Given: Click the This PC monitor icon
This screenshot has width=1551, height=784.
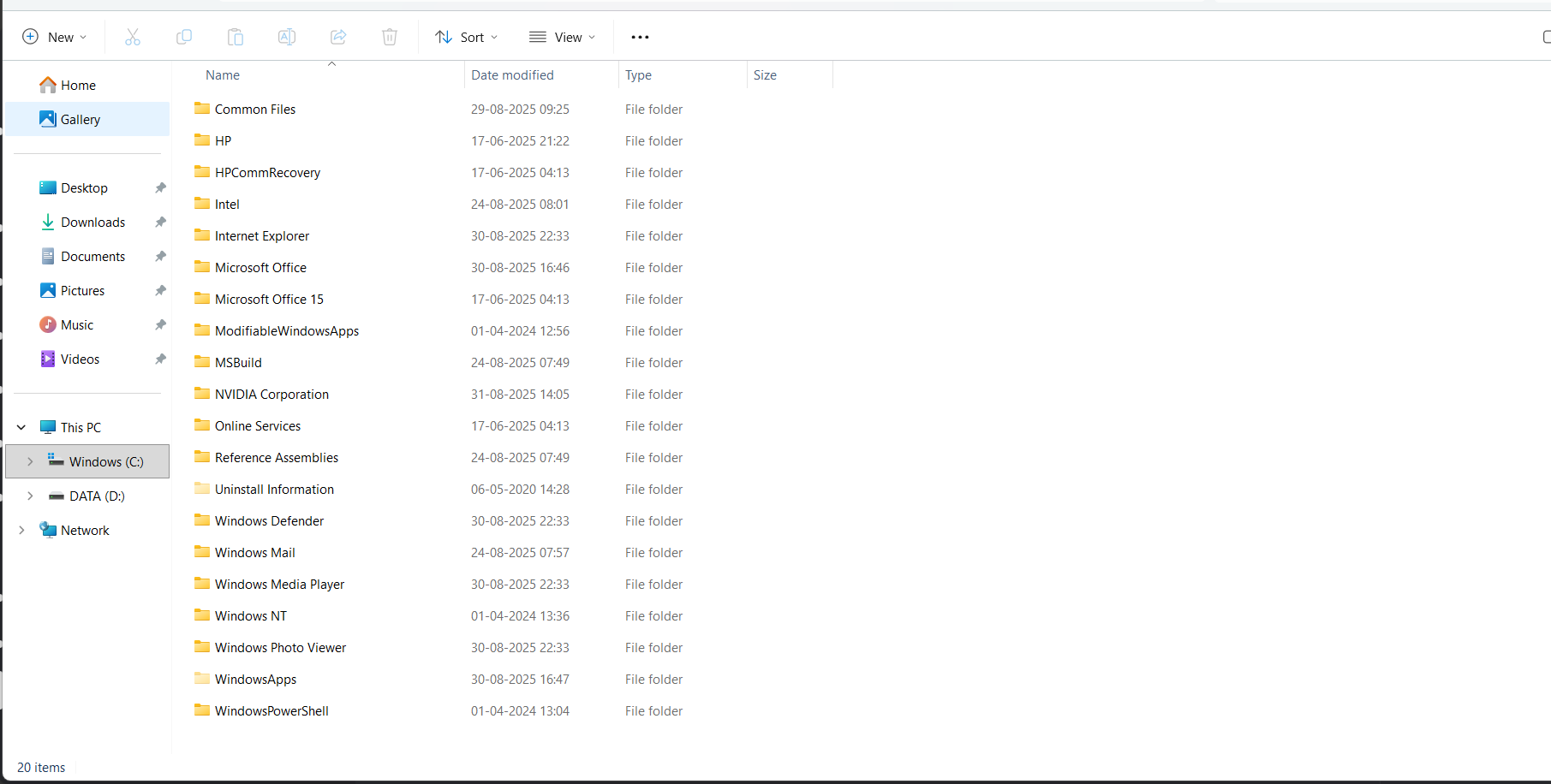Looking at the screenshot, I should pos(48,427).
